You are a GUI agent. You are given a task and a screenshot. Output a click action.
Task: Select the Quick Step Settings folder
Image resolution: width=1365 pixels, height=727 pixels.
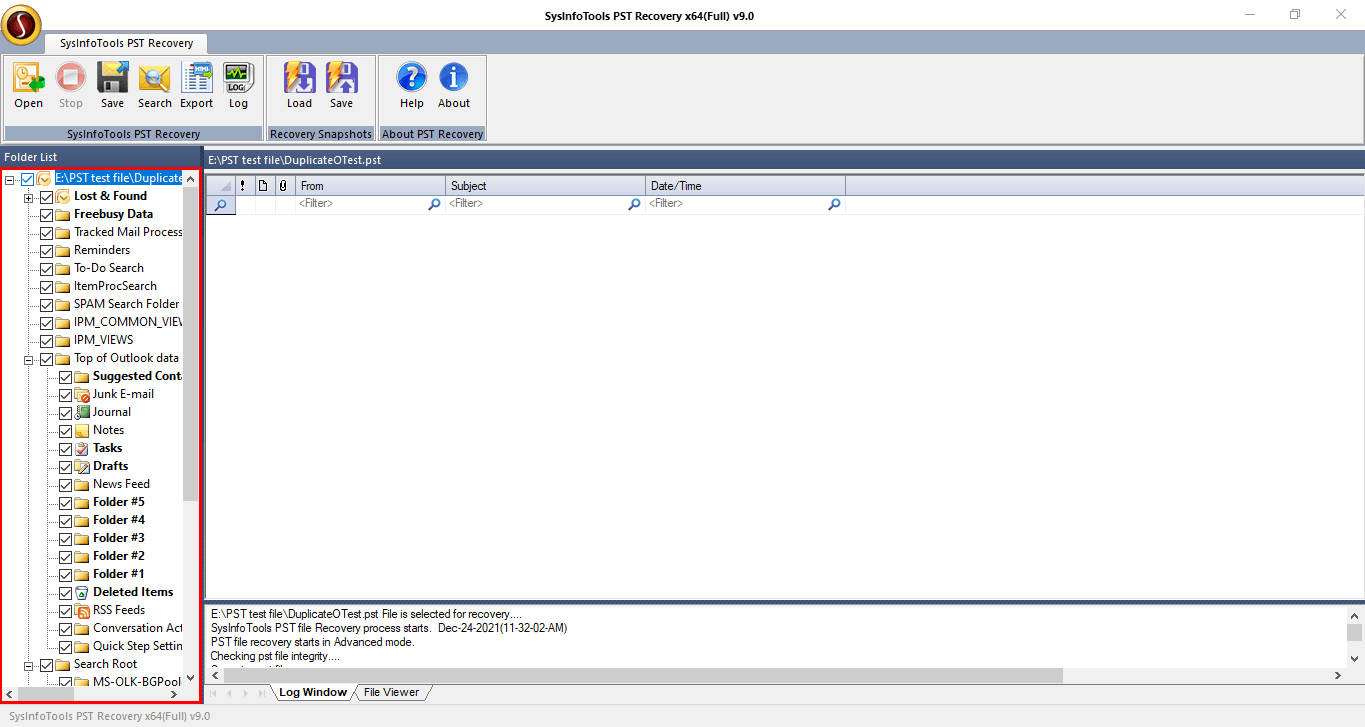point(138,646)
